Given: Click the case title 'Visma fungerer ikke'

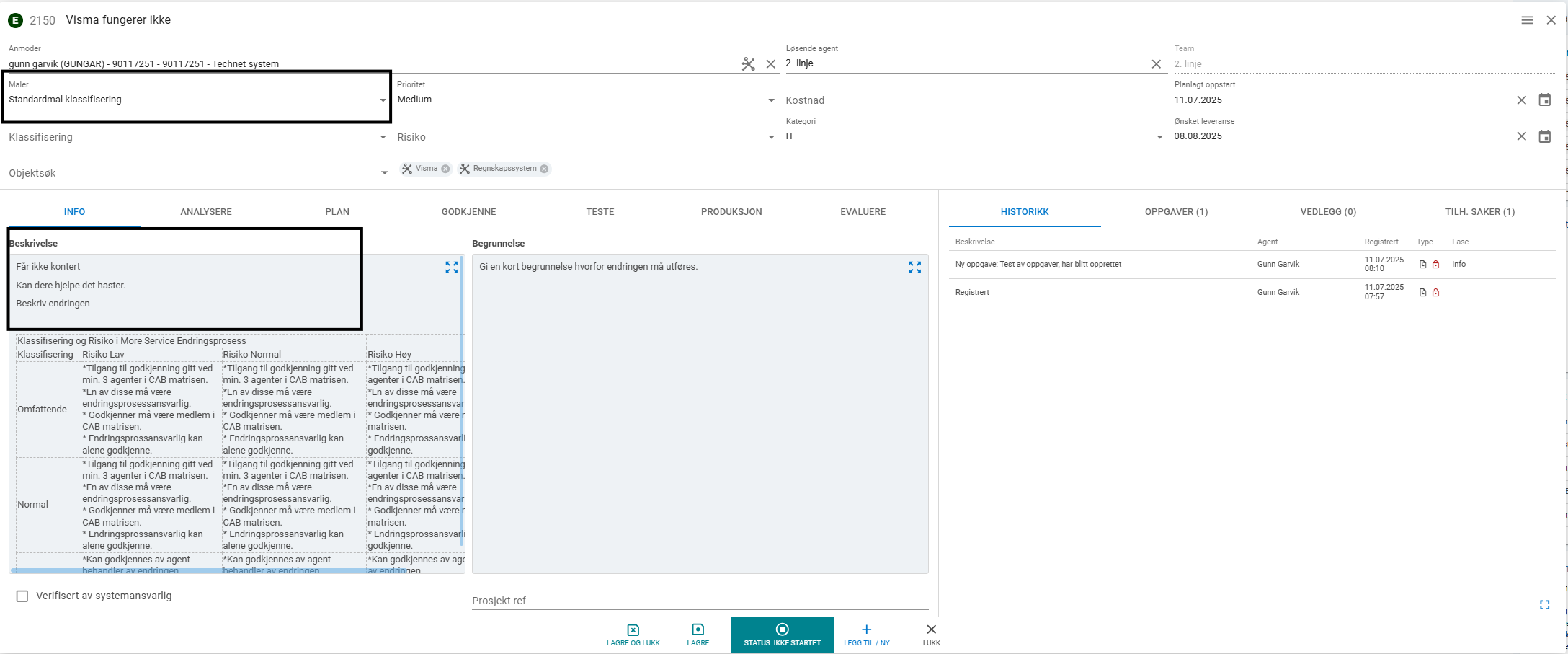Looking at the screenshot, I should click(118, 20).
